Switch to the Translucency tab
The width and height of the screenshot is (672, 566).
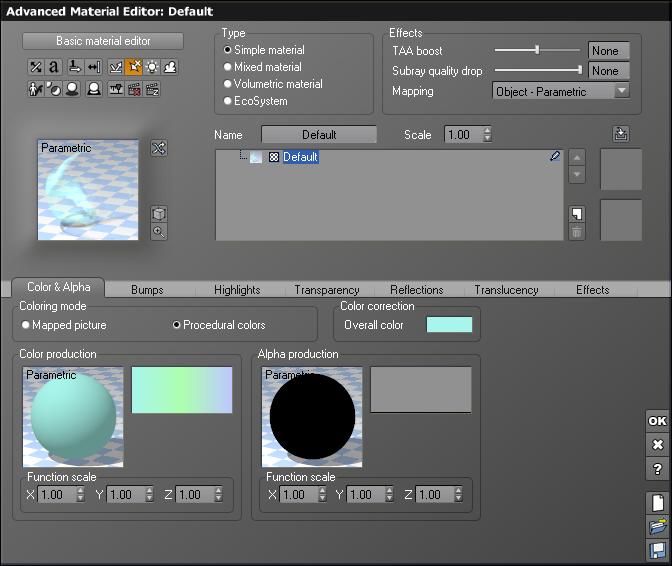tap(506, 290)
